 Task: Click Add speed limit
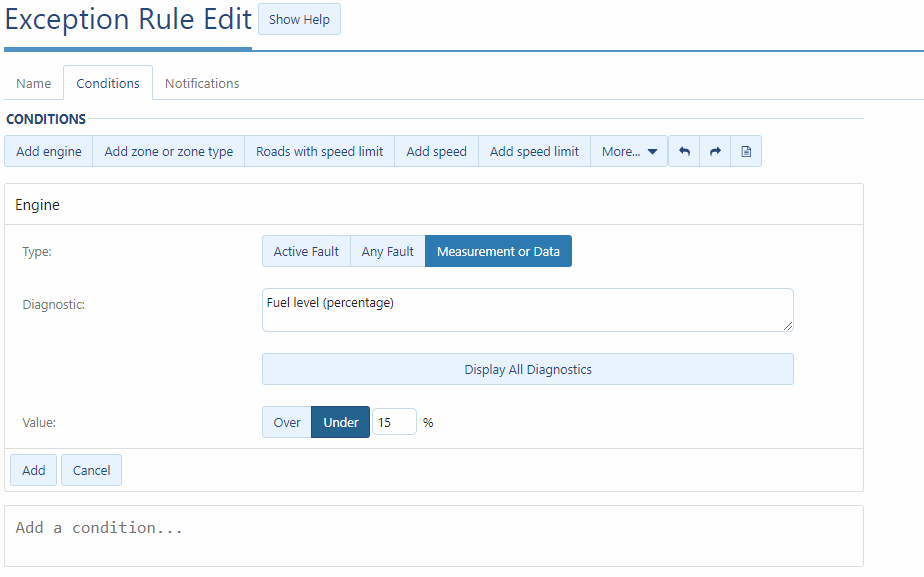(534, 151)
